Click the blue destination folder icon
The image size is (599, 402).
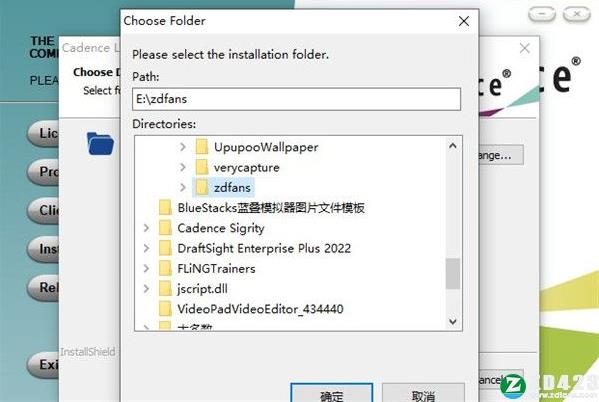(100, 144)
